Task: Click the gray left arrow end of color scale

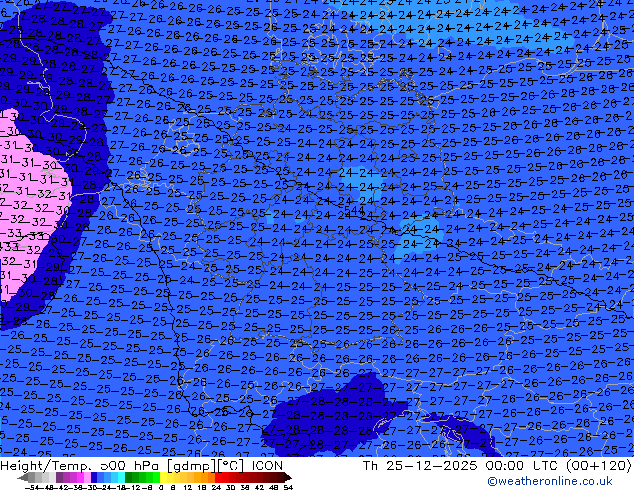Action: [x=23, y=477]
